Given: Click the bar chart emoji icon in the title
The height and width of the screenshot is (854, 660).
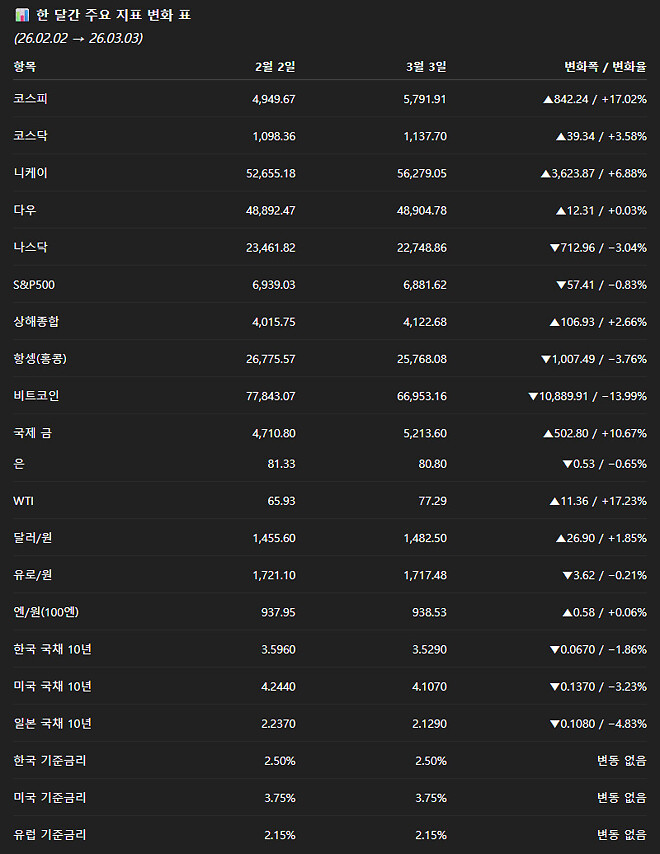Looking at the screenshot, I should coord(22,15).
